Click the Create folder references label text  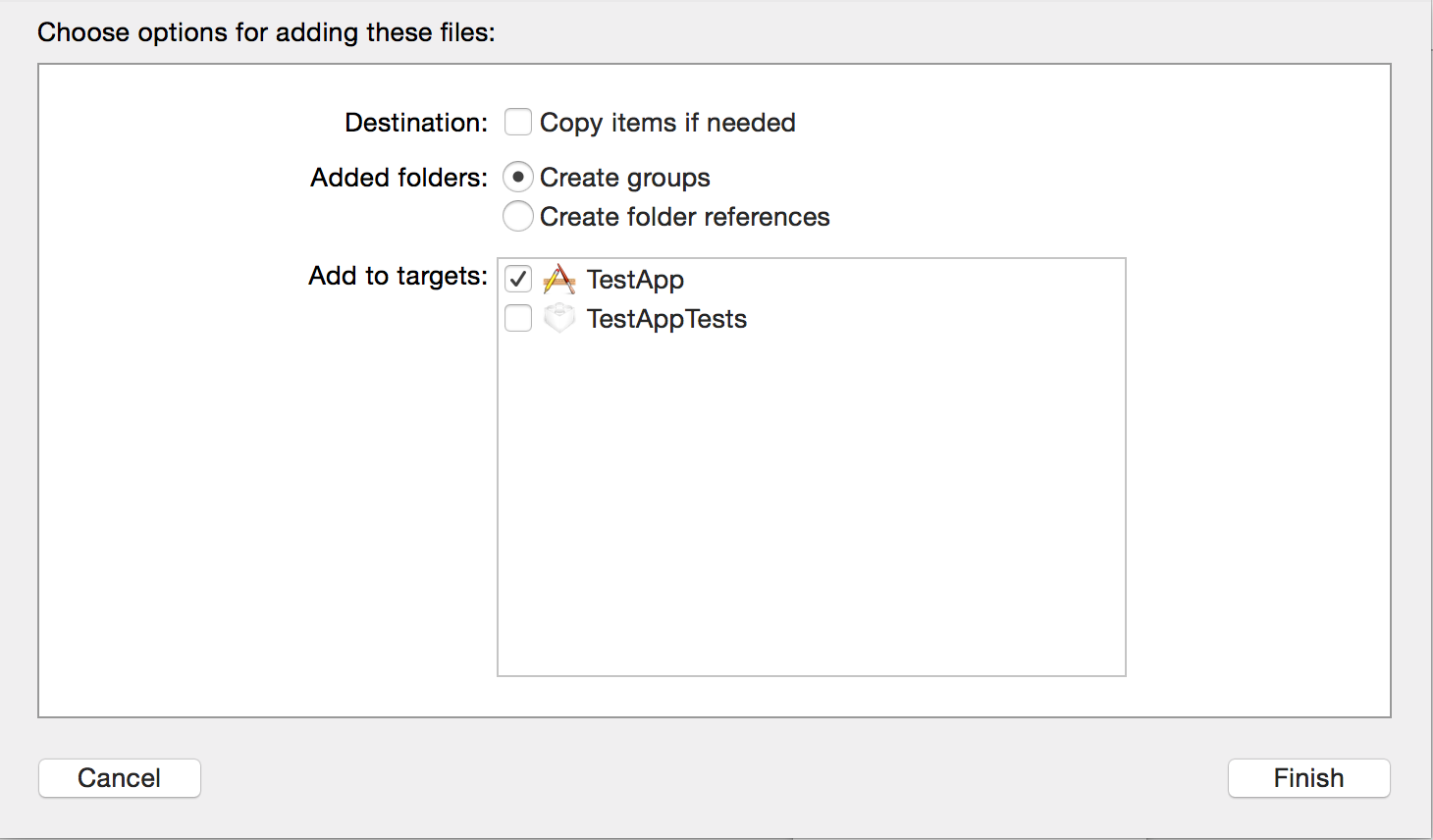[685, 217]
